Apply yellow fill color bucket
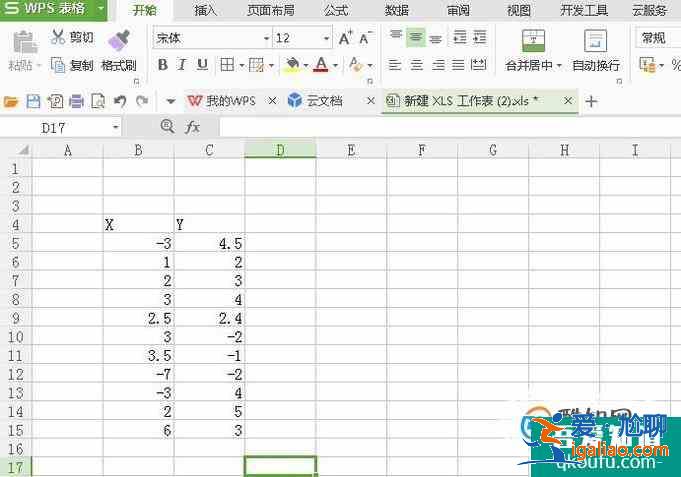Viewport: 681px width, 477px height. 292,65
